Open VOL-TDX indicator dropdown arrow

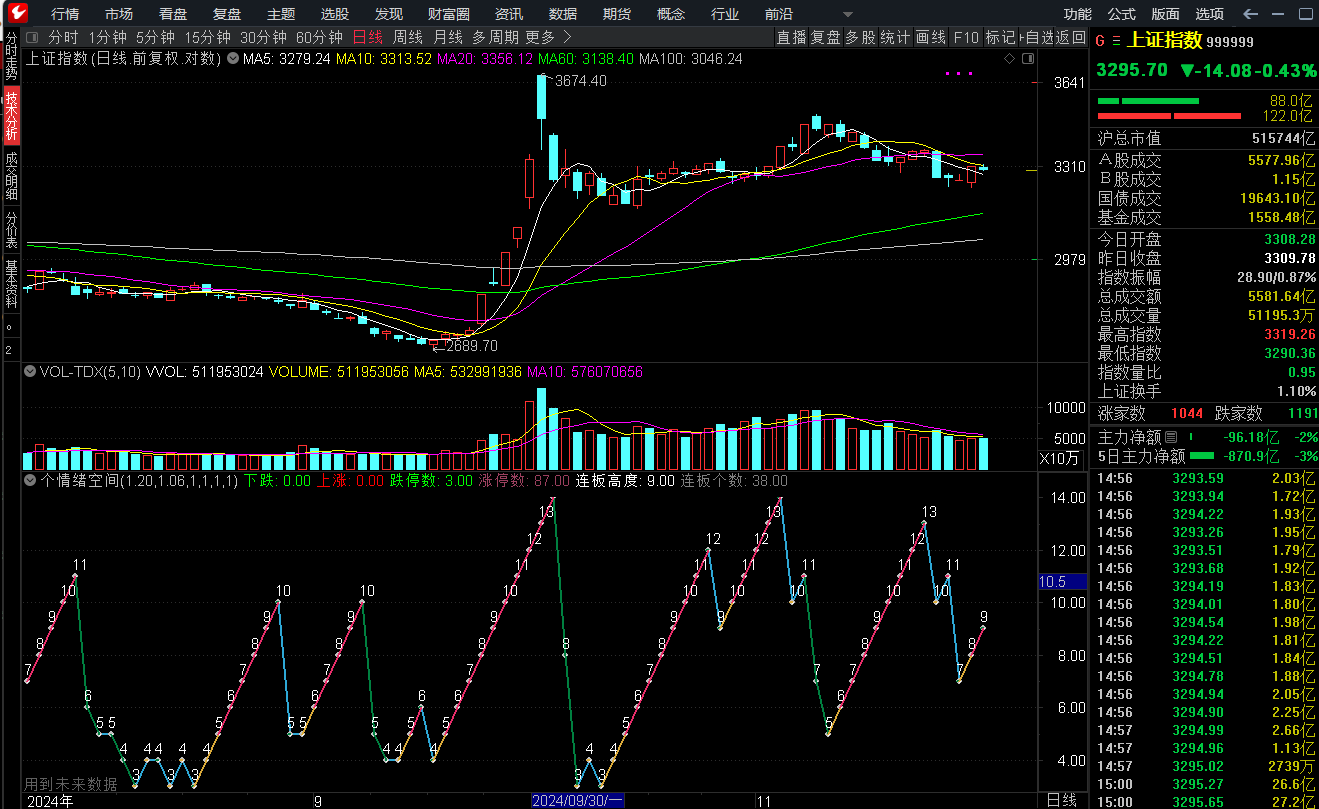click(x=30, y=371)
